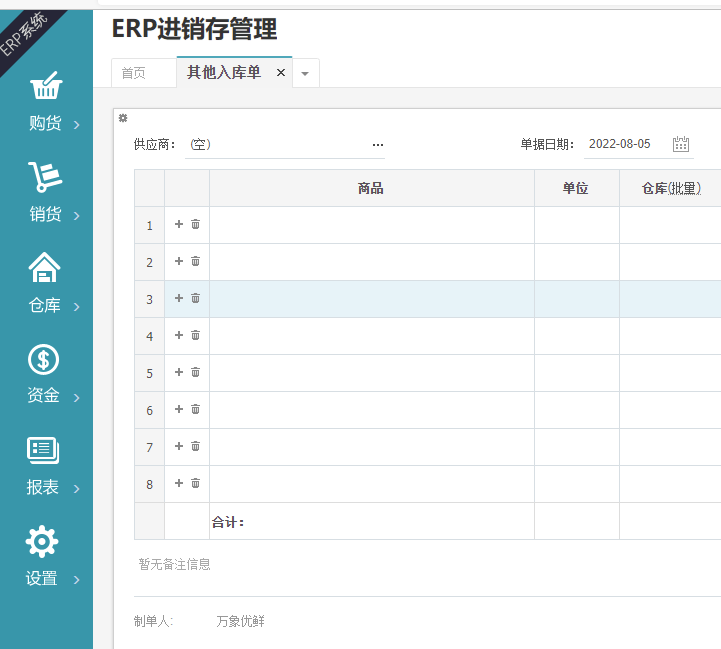
Task: Click the 单据日期 date field
Action: [x=624, y=144]
